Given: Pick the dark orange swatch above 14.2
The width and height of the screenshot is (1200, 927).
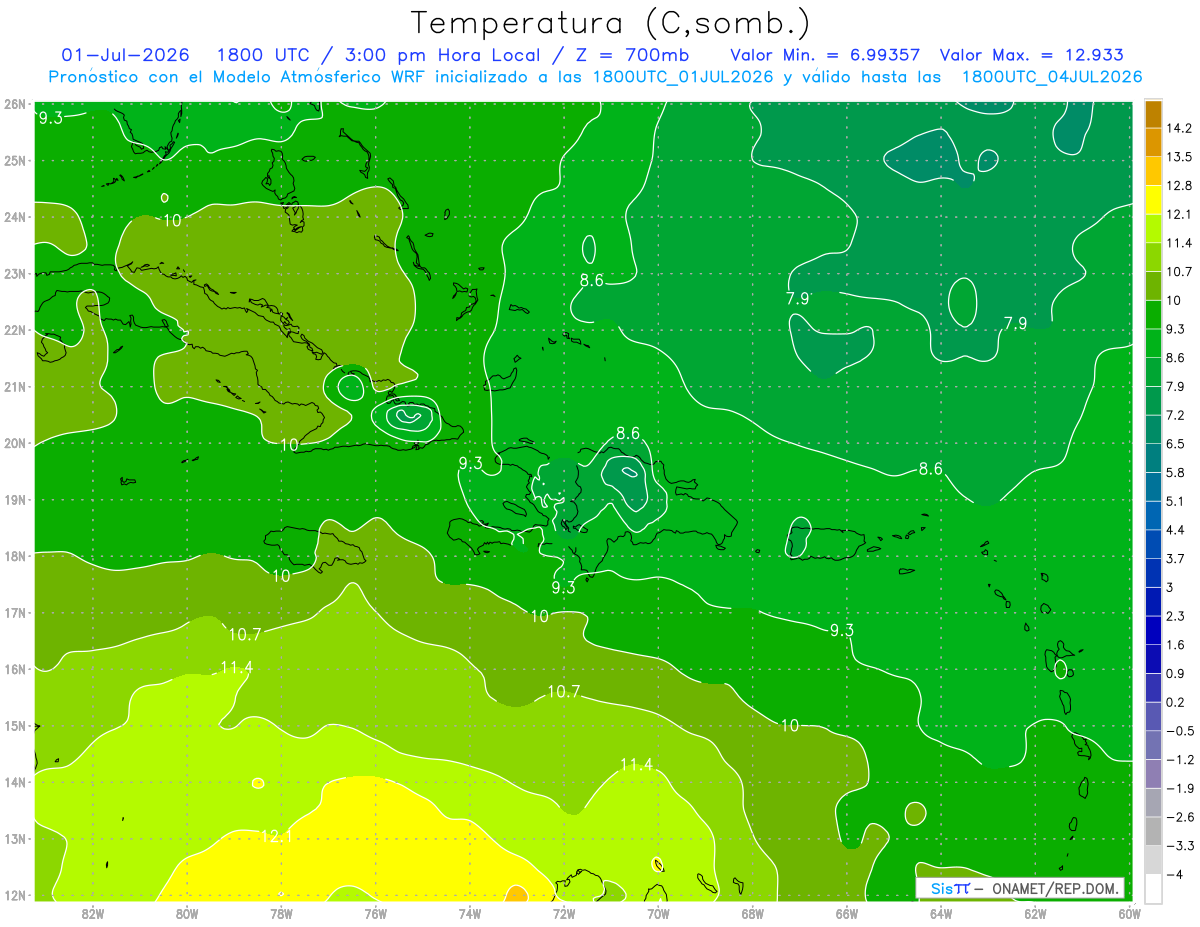Looking at the screenshot, I should (x=1153, y=113).
